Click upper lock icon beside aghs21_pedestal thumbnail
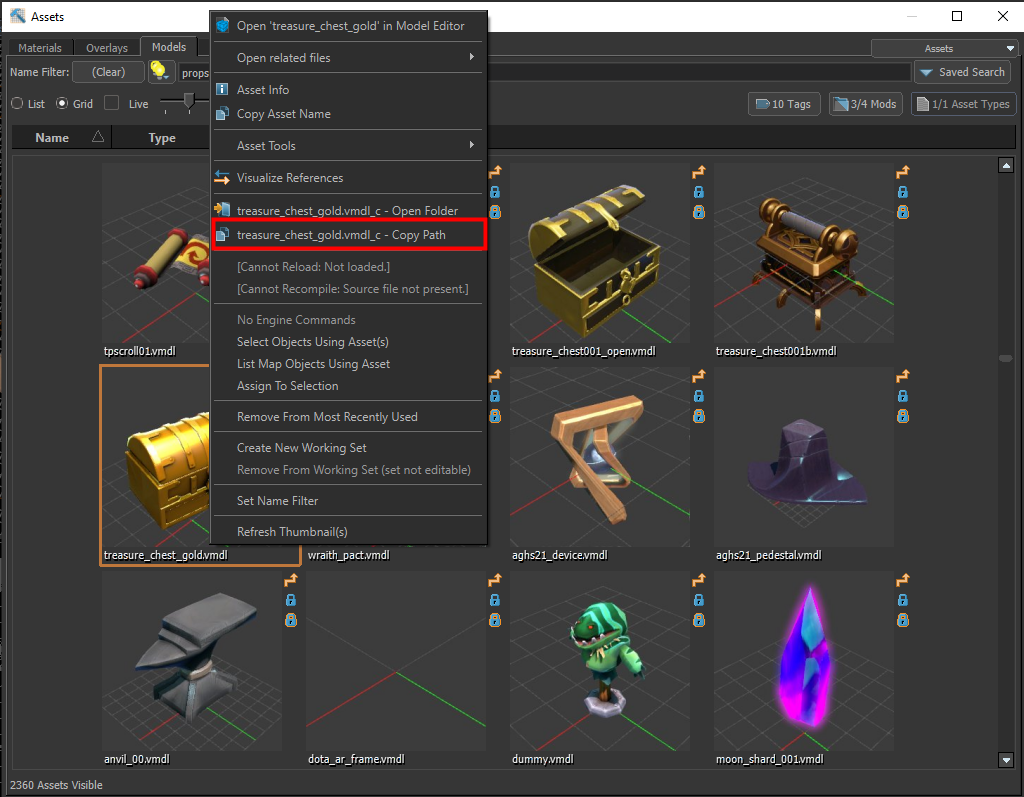The height and width of the screenshot is (797, 1024). pos(903,396)
